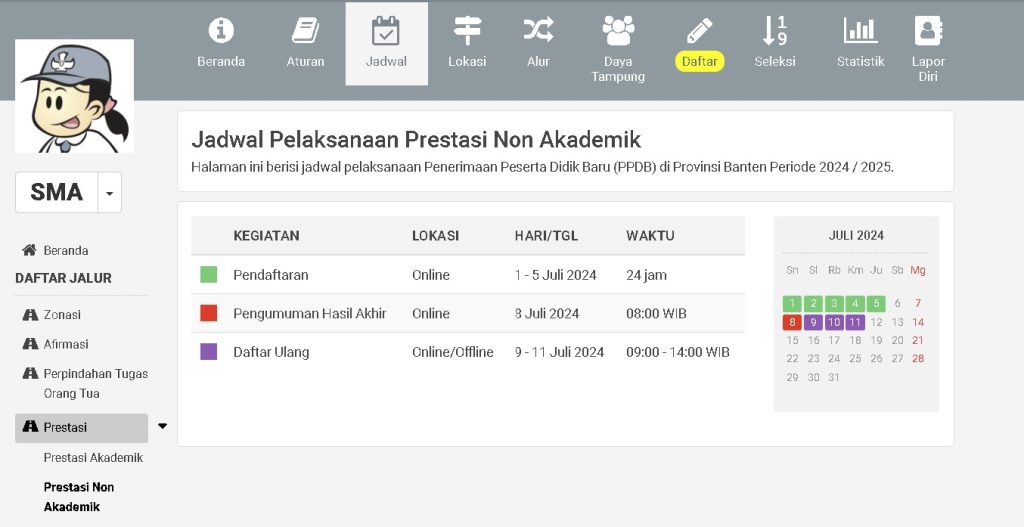Open the Zonasi jalur link
The height and width of the screenshot is (527, 1024).
pos(62,314)
